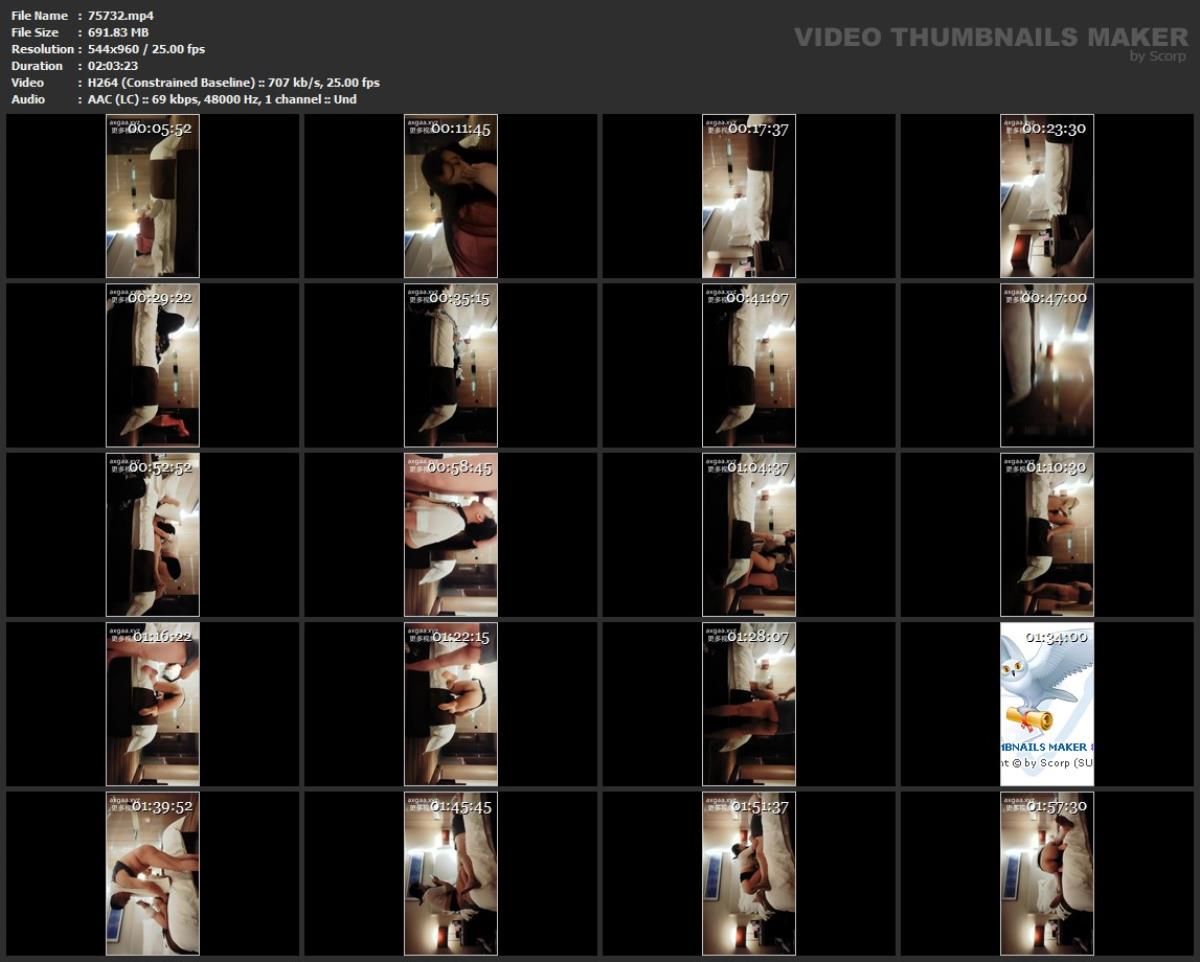The image size is (1200, 962).
Task: Select the 00:29:22 preview frame
Action: [x=152, y=365]
